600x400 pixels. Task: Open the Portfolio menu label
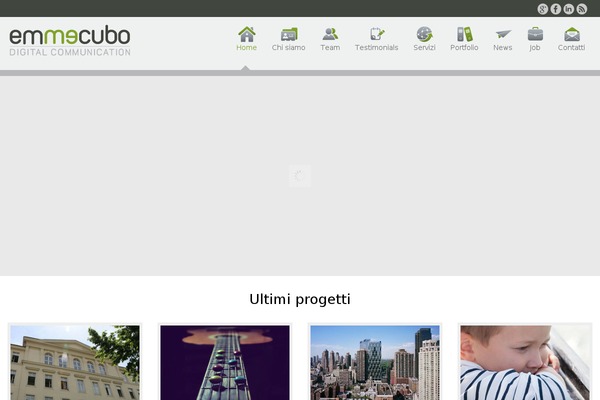[464, 47]
